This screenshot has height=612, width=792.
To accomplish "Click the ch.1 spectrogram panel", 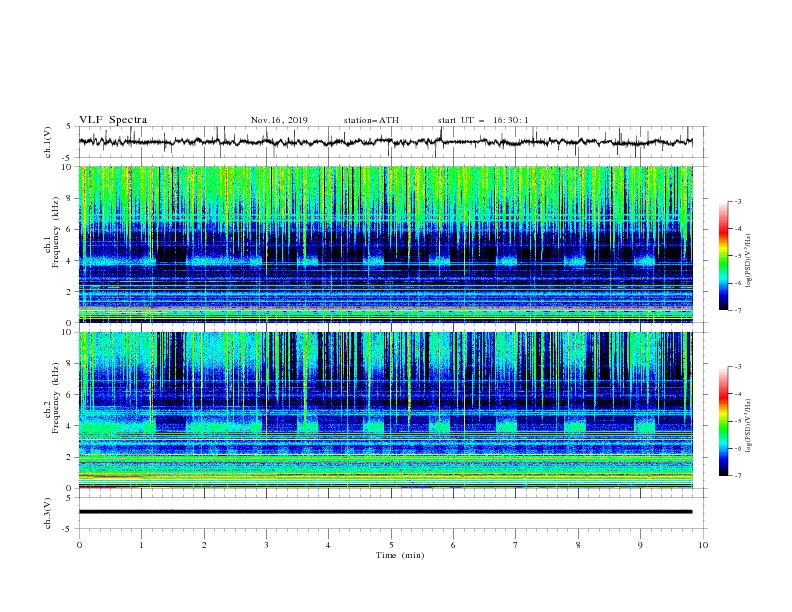I will [386, 244].
